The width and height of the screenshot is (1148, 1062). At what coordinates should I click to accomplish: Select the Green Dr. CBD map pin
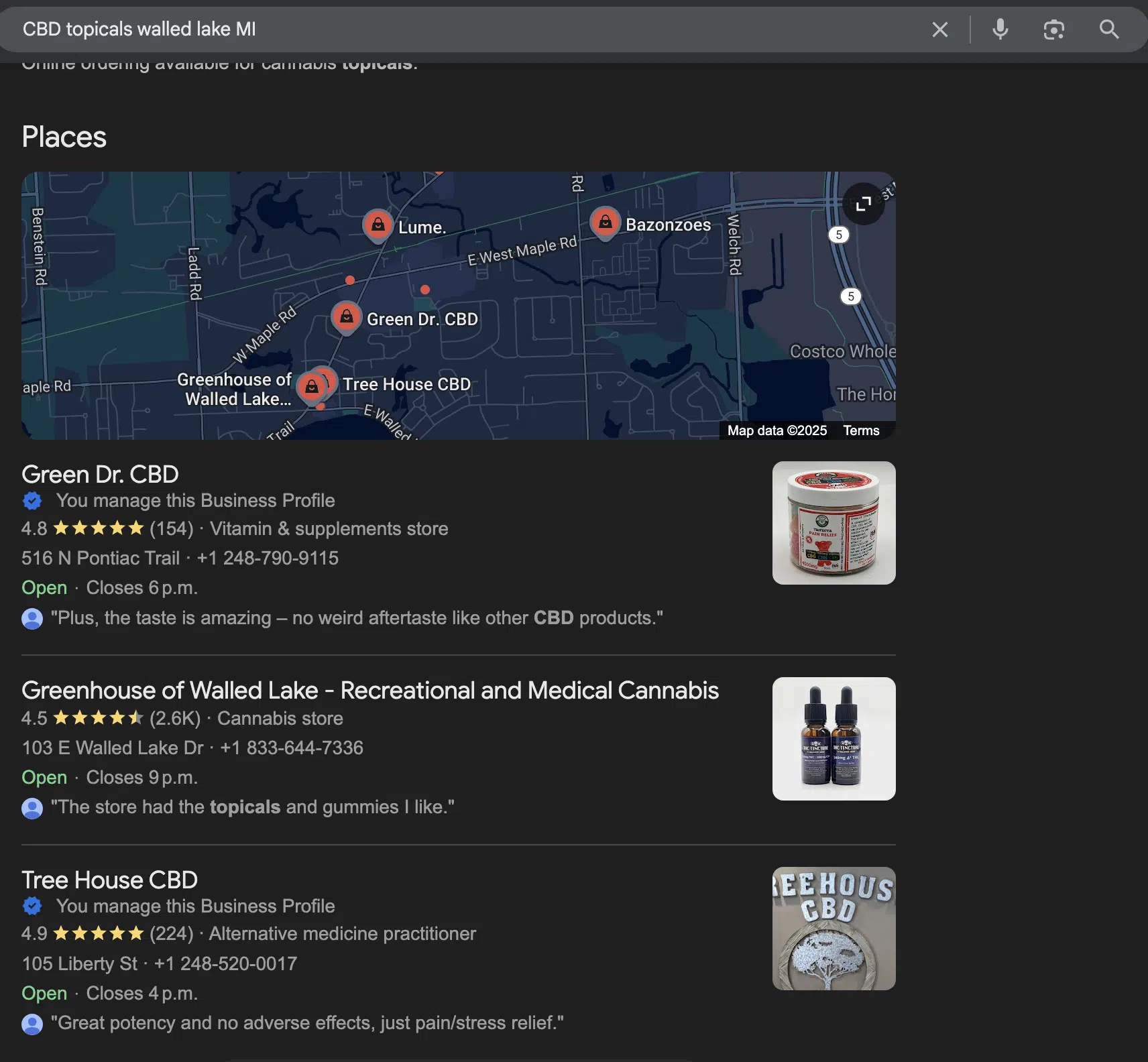[347, 317]
